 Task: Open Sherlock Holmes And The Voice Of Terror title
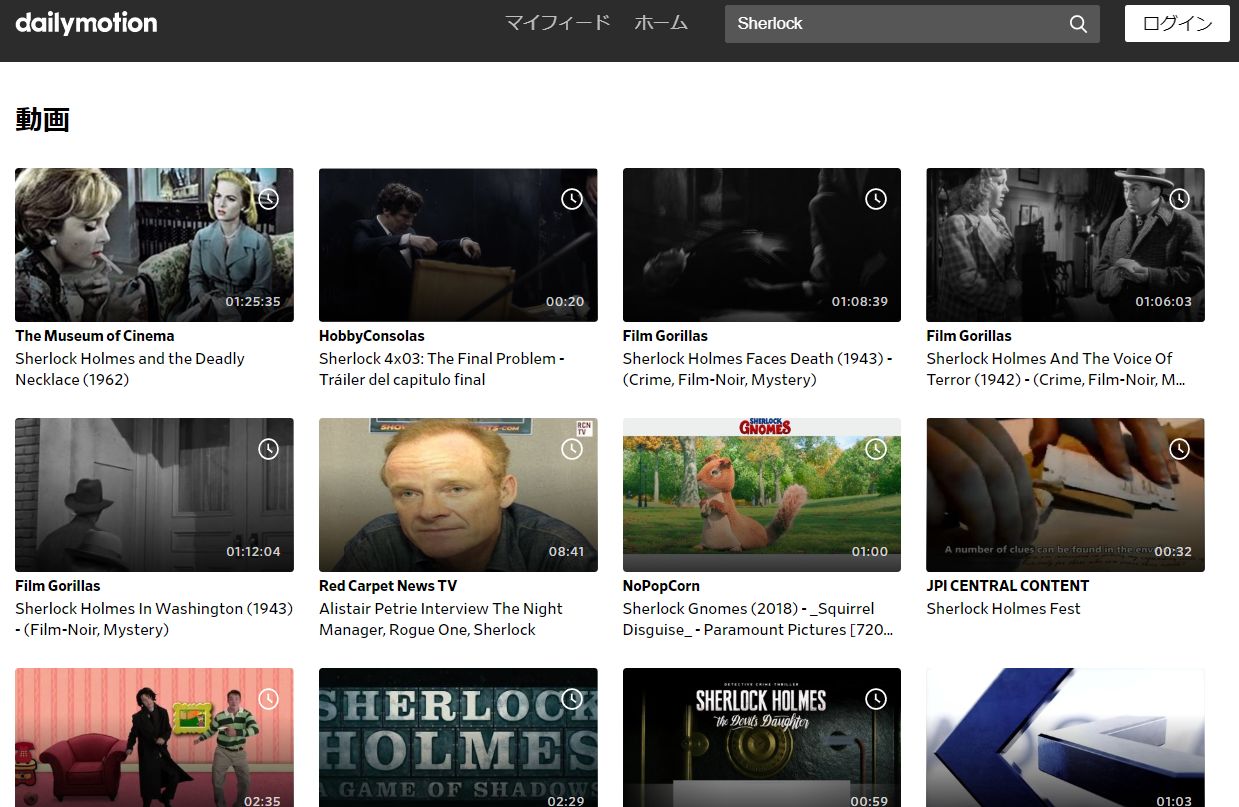(1056, 369)
